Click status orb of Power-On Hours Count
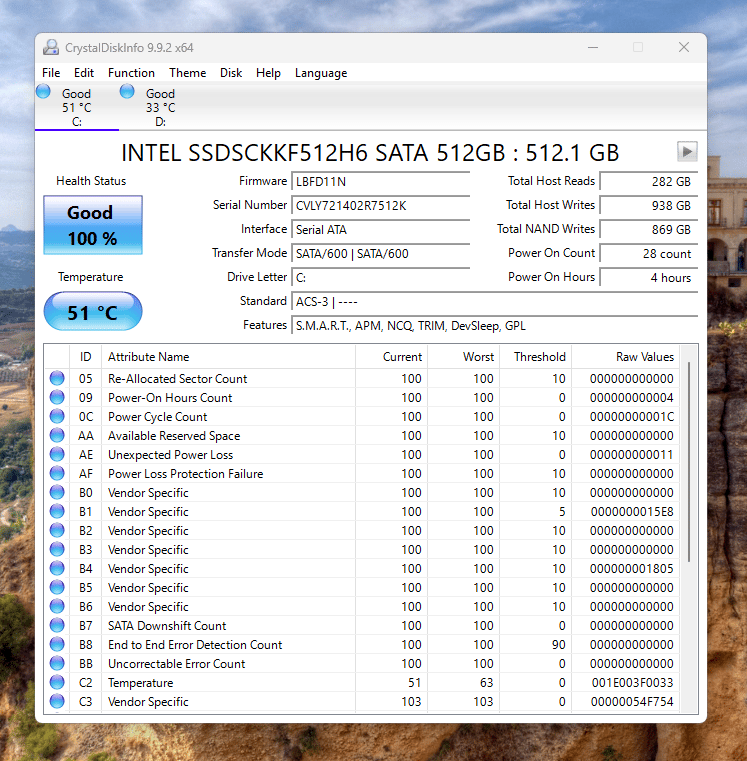The width and height of the screenshot is (747, 761). coord(57,397)
